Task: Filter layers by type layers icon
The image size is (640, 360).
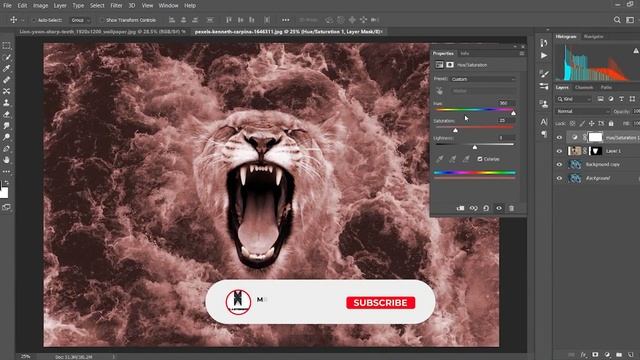Action: tap(621, 99)
